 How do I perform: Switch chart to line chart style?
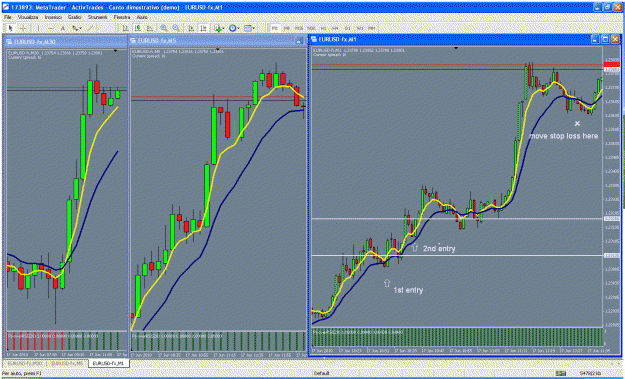(x=150, y=28)
